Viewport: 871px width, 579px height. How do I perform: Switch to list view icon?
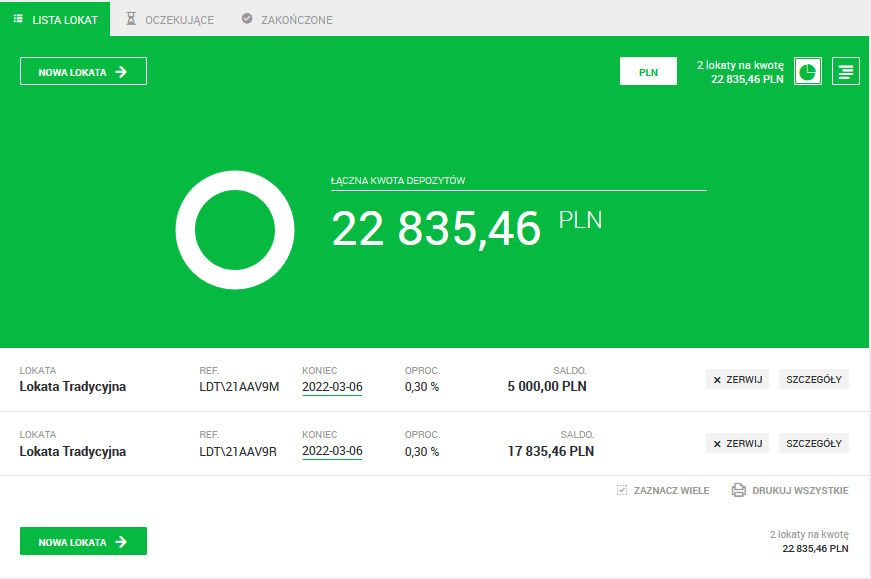click(x=846, y=72)
